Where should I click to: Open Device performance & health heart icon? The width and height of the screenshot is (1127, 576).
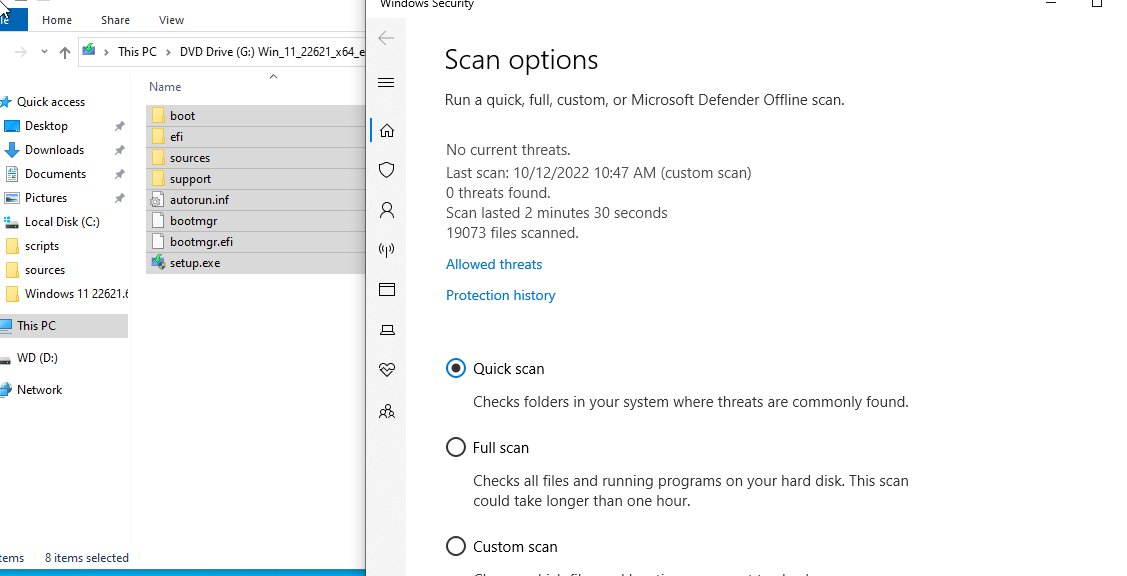(387, 370)
